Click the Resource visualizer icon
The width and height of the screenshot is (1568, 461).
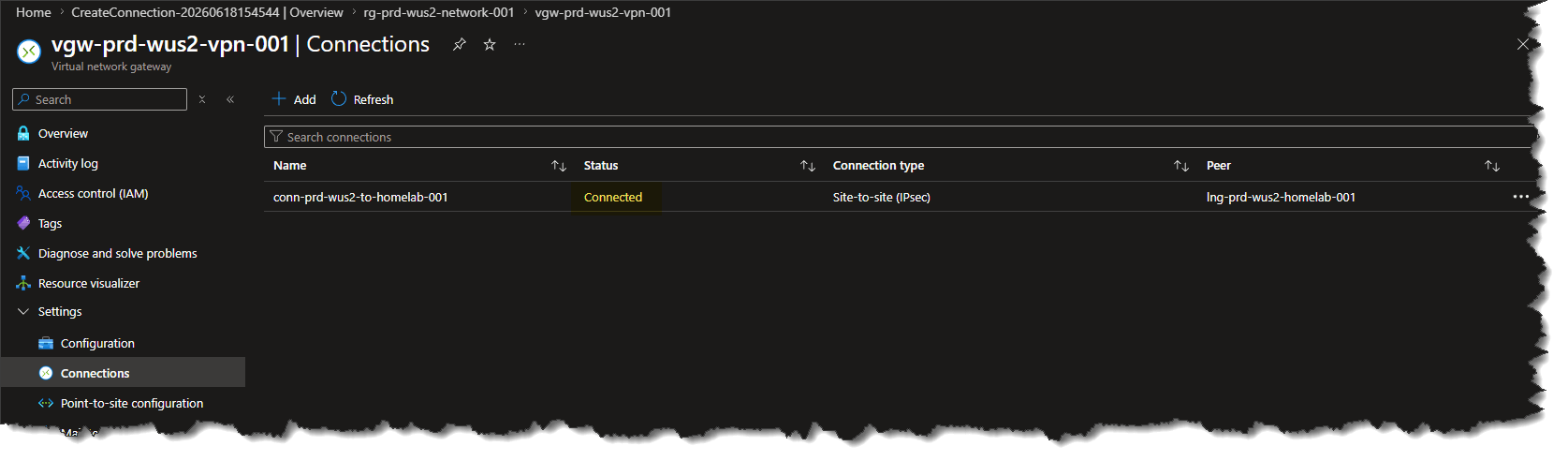23,283
